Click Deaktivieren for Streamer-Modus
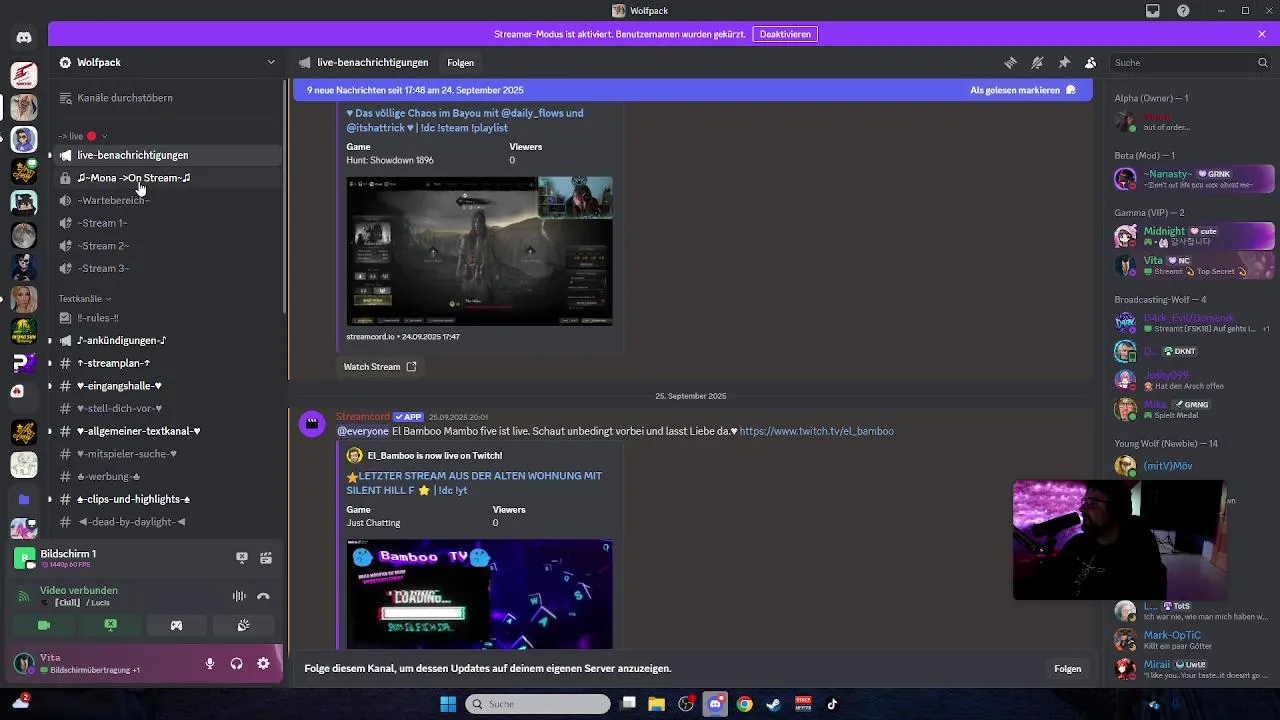The image size is (1280, 720). 785,34
